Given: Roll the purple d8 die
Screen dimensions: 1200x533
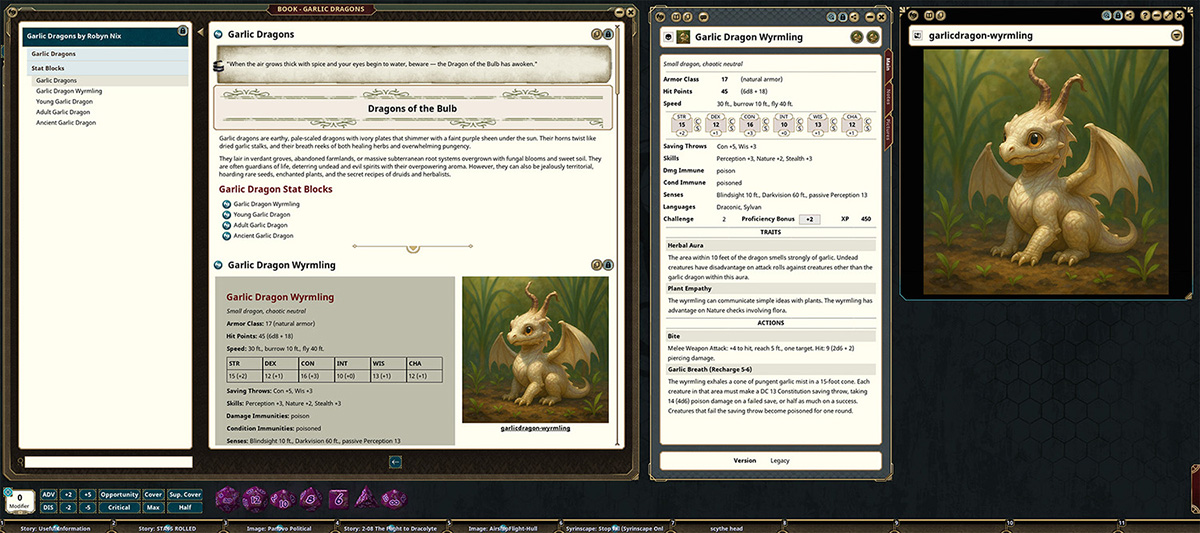Looking at the screenshot, I should [310, 497].
